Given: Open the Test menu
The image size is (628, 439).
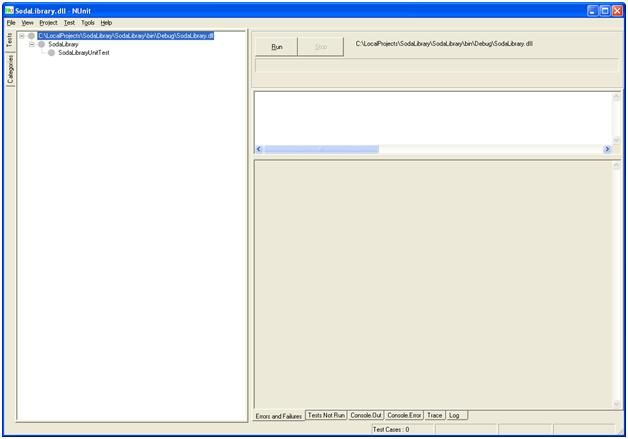Looking at the screenshot, I should pos(69,23).
